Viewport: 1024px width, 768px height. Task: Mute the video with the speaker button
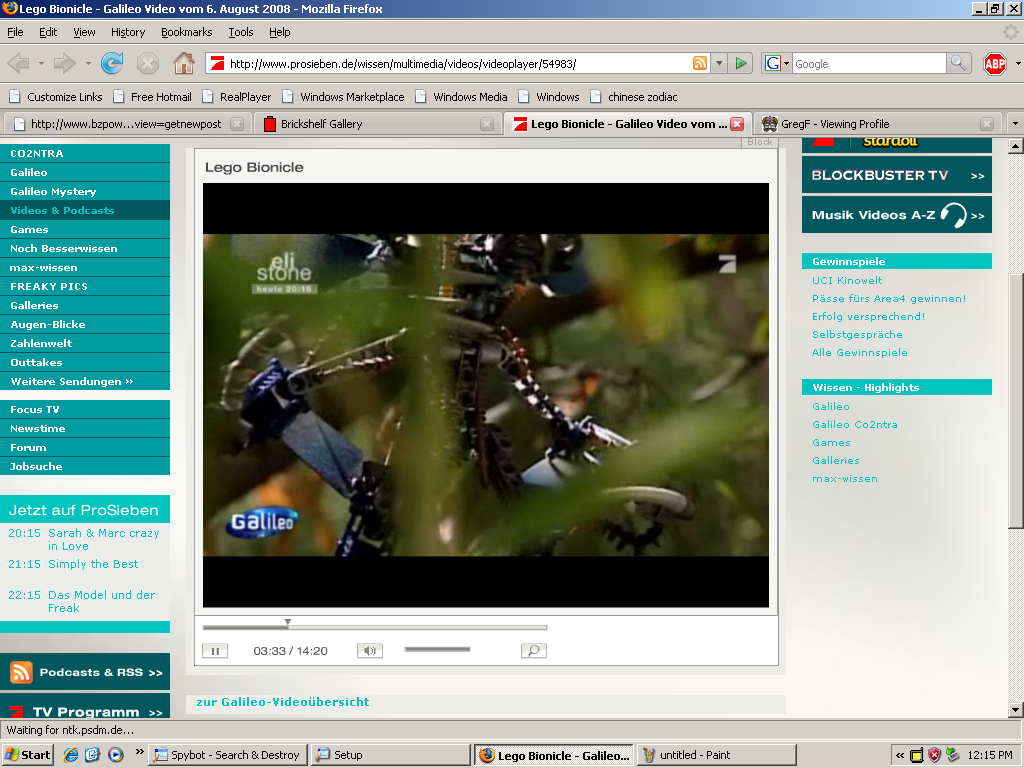370,650
